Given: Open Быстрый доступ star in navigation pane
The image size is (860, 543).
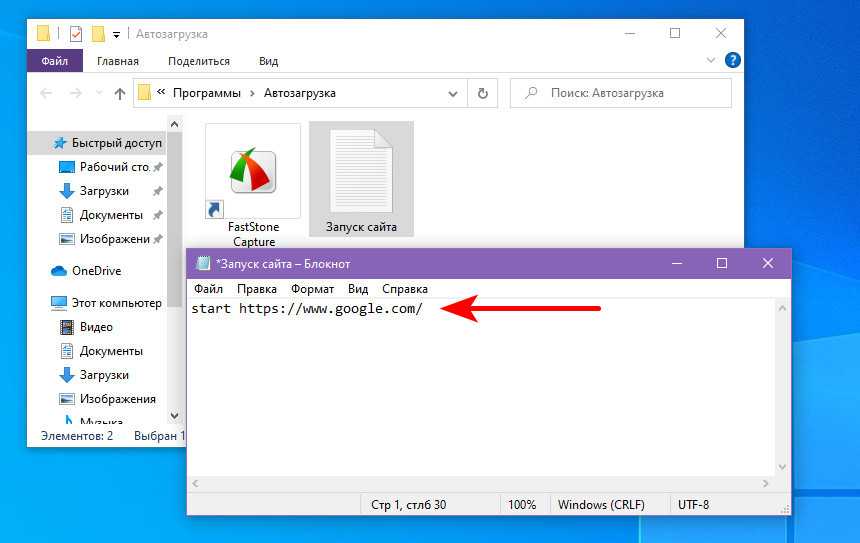Looking at the screenshot, I should point(60,143).
